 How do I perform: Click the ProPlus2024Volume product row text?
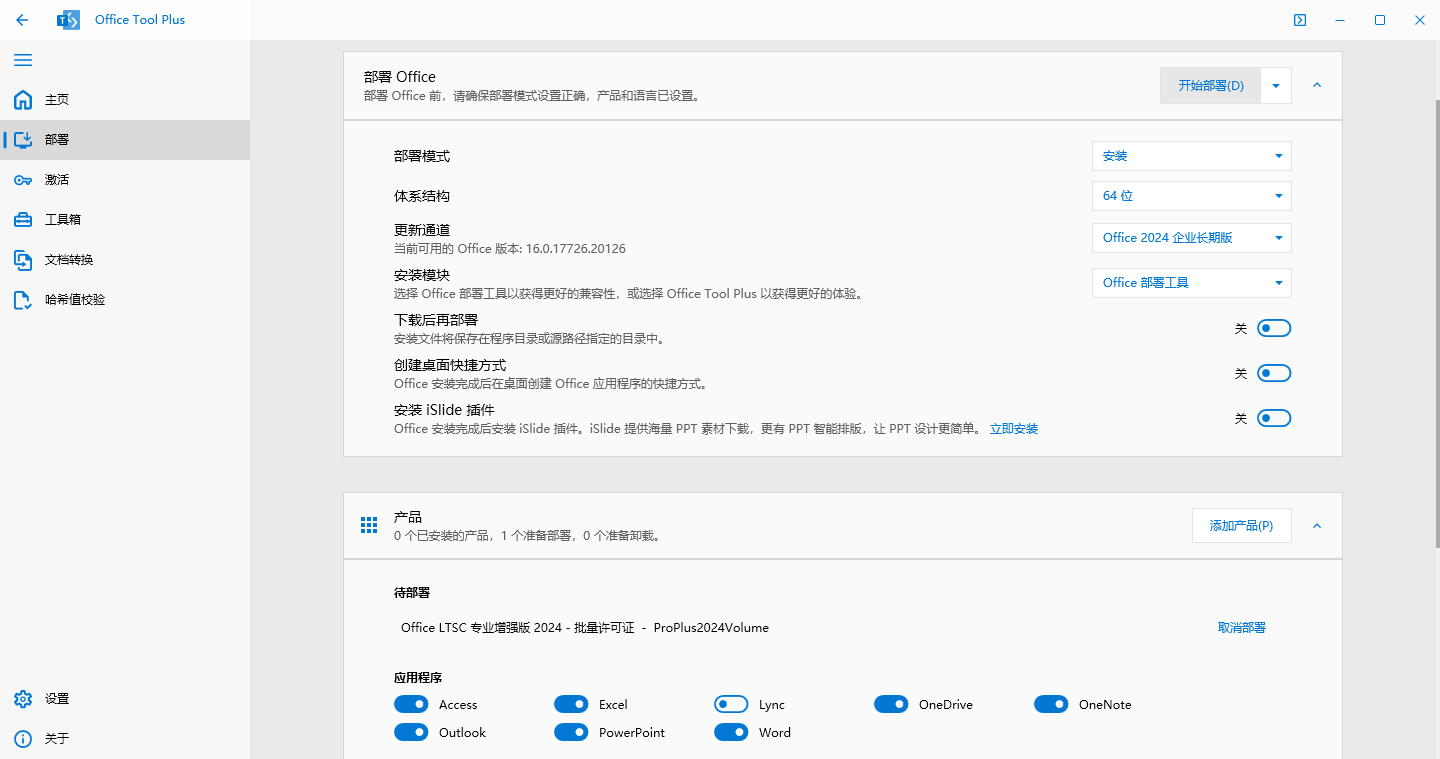click(585, 628)
